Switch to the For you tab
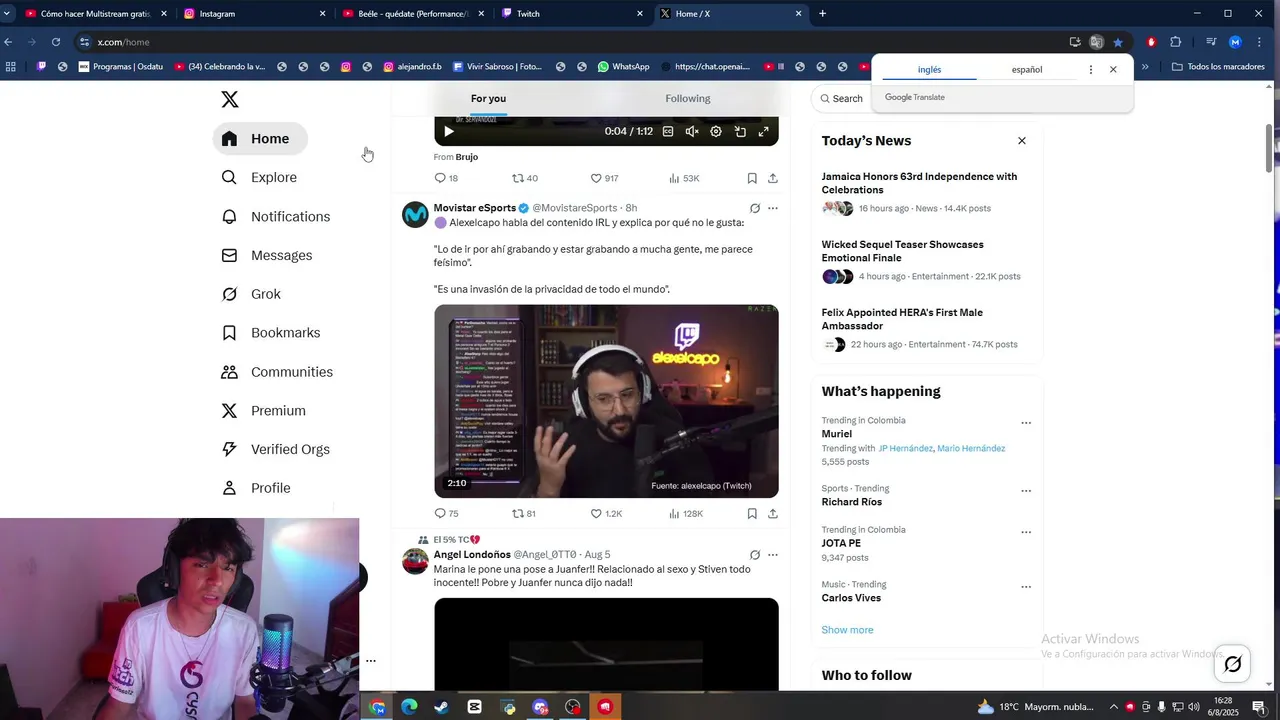This screenshot has height=720, width=1280. click(488, 98)
